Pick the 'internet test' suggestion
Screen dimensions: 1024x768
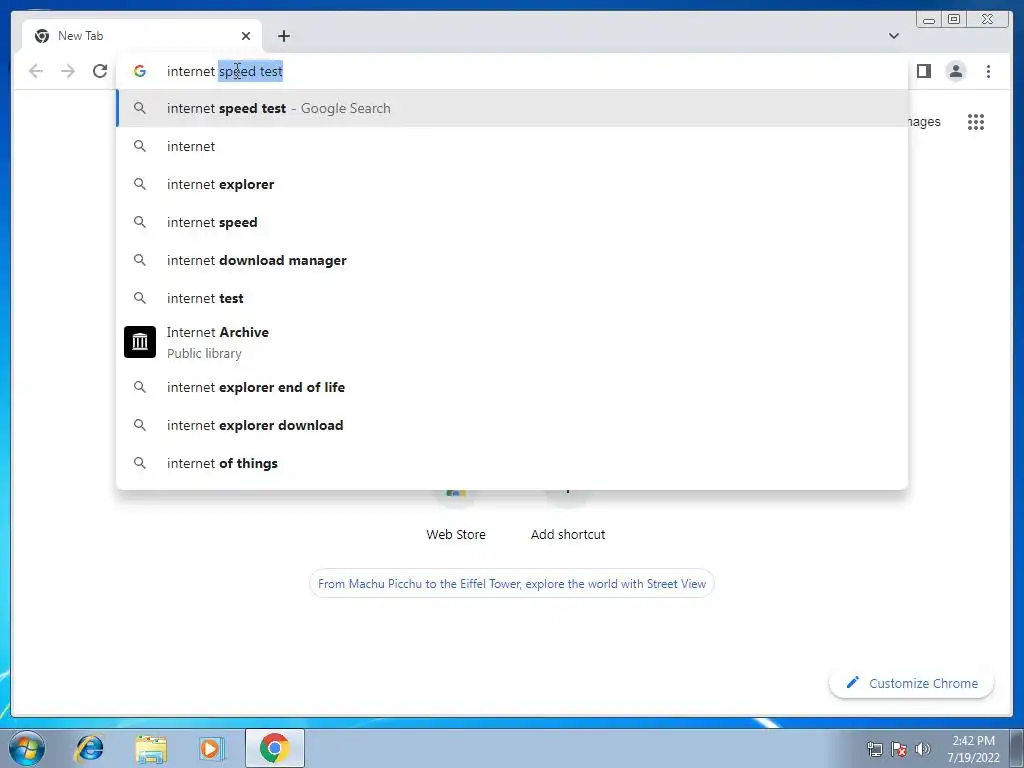point(512,298)
